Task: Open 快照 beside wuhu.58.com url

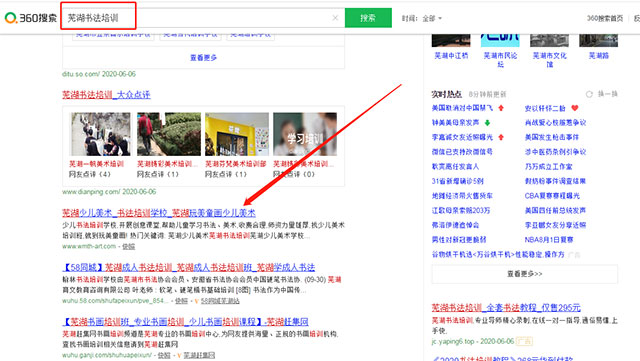Action: point(181,301)
